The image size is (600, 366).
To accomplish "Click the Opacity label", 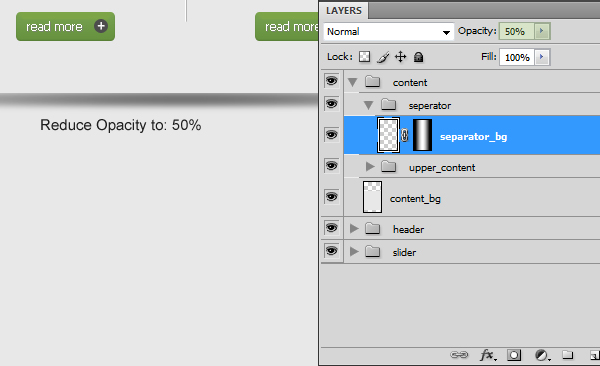I will click(x=477, y=31).
